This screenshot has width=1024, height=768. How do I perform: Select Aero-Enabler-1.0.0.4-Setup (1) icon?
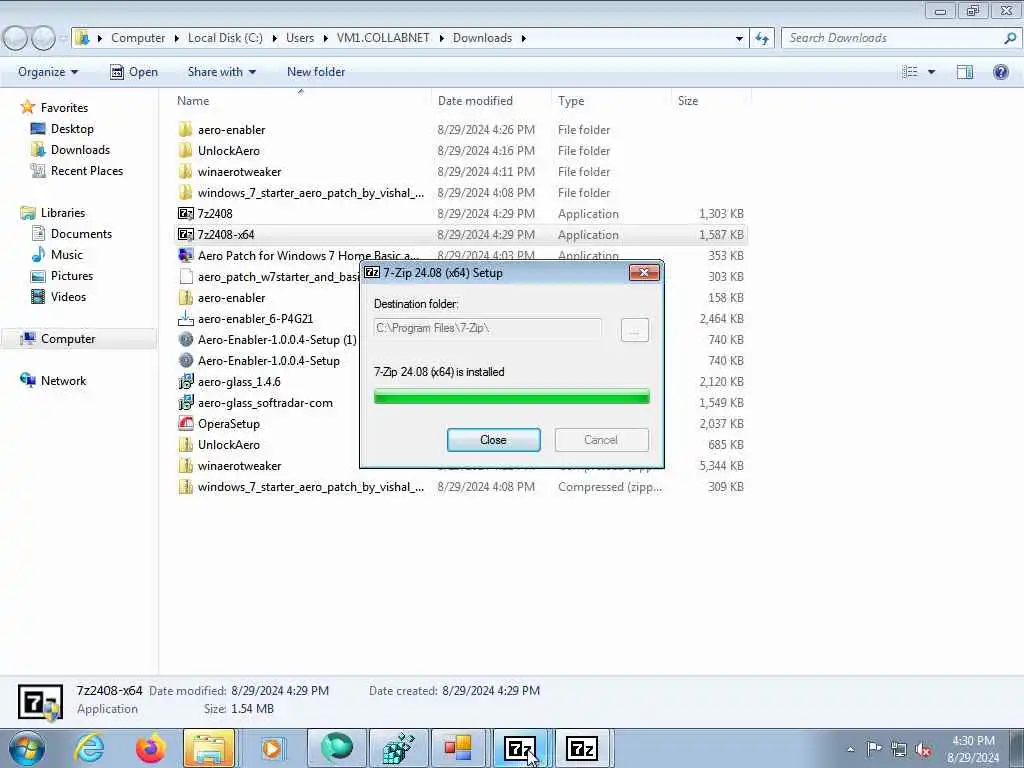coord(185,340)
